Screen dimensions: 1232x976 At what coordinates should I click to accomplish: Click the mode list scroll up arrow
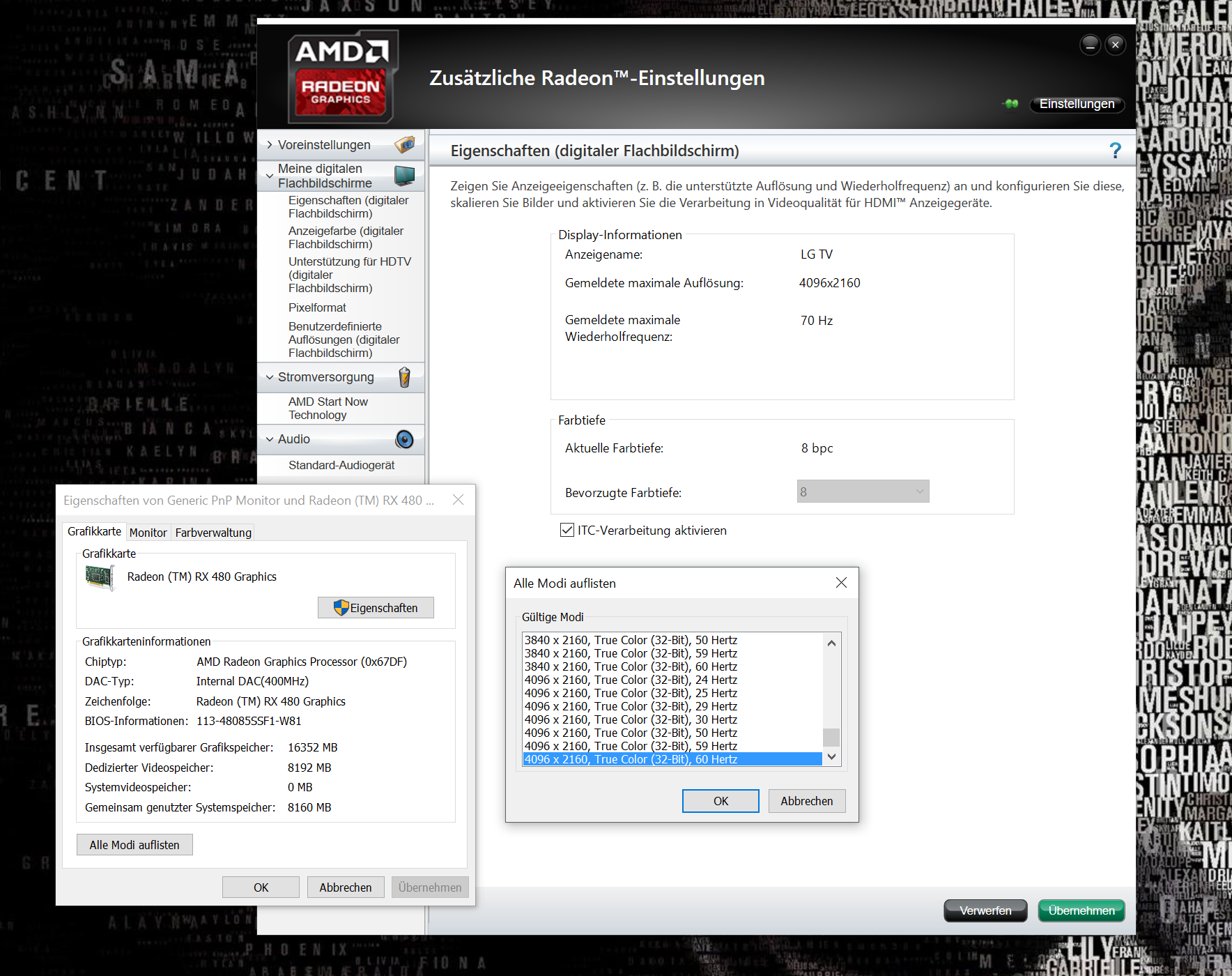(831, 643)
